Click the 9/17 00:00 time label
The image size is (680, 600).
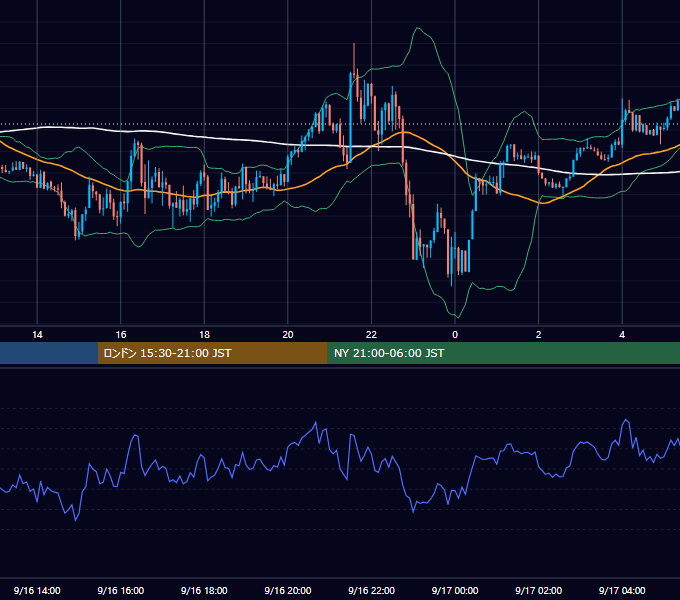455,590
